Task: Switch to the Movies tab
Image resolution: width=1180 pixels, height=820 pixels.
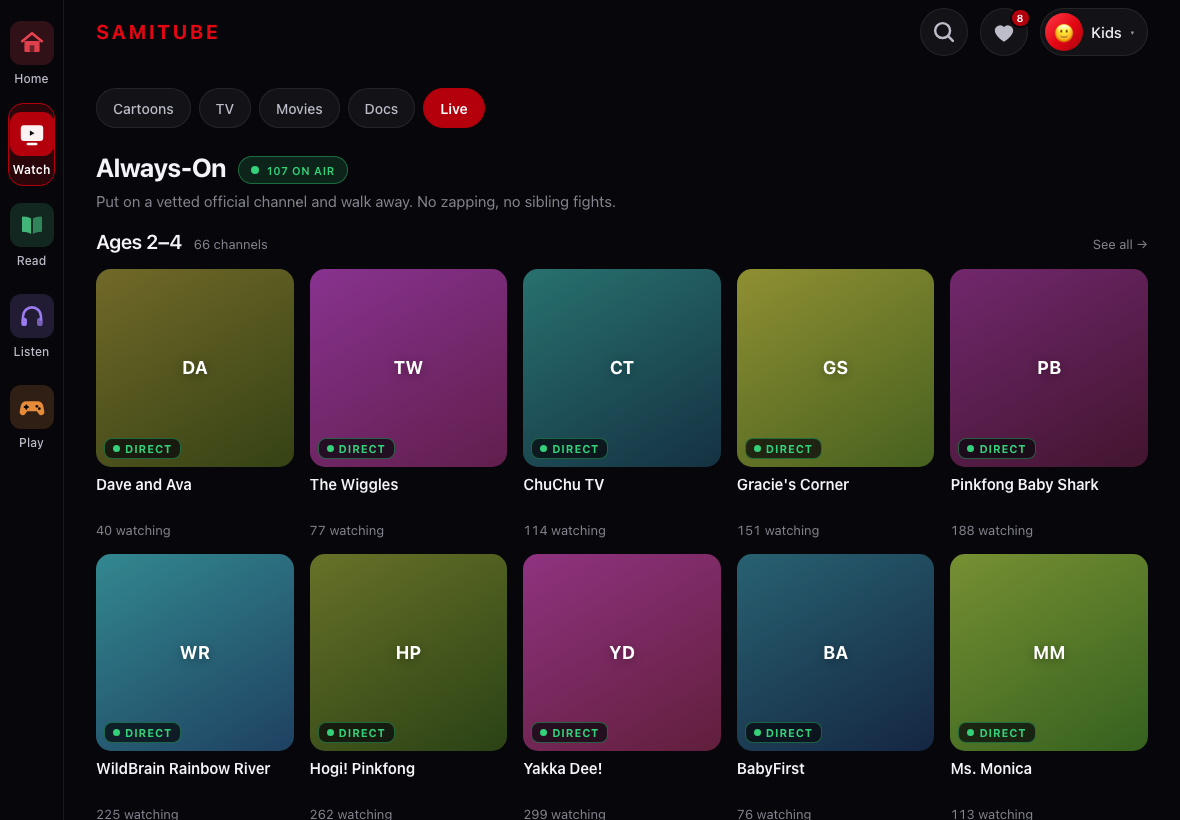Action: 299,108
